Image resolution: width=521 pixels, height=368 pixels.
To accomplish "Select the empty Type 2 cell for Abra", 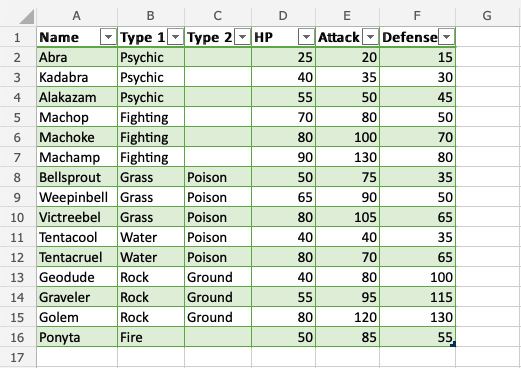I will [x=218, y=57].
